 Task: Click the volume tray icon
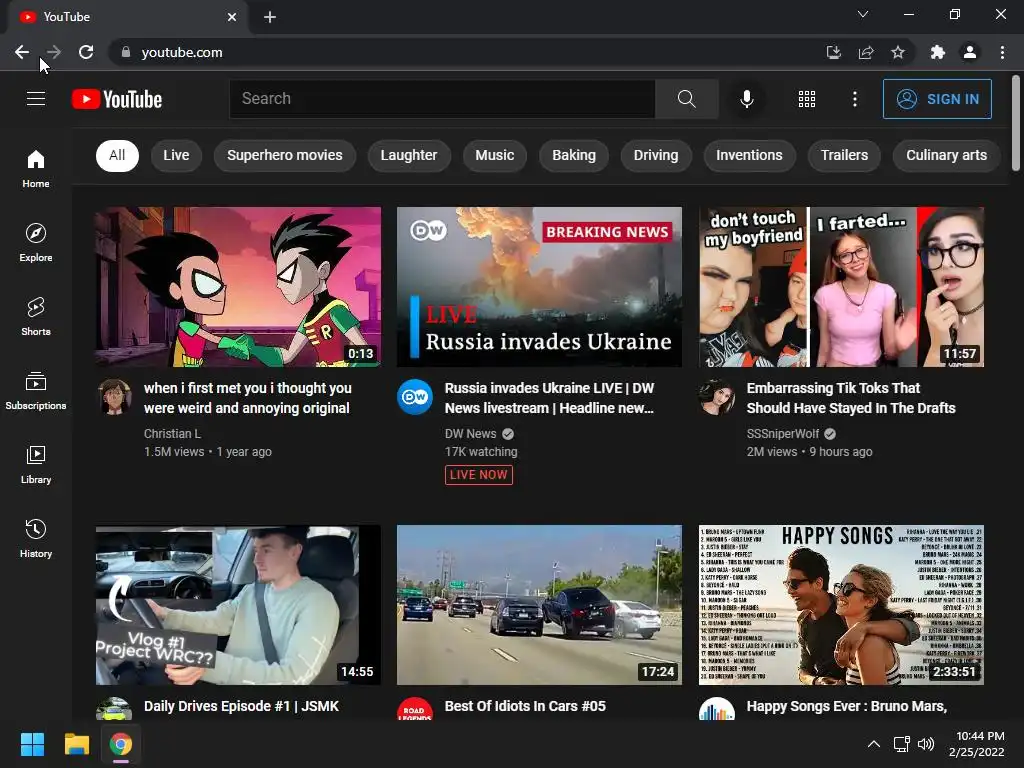[x=925, y=744]
